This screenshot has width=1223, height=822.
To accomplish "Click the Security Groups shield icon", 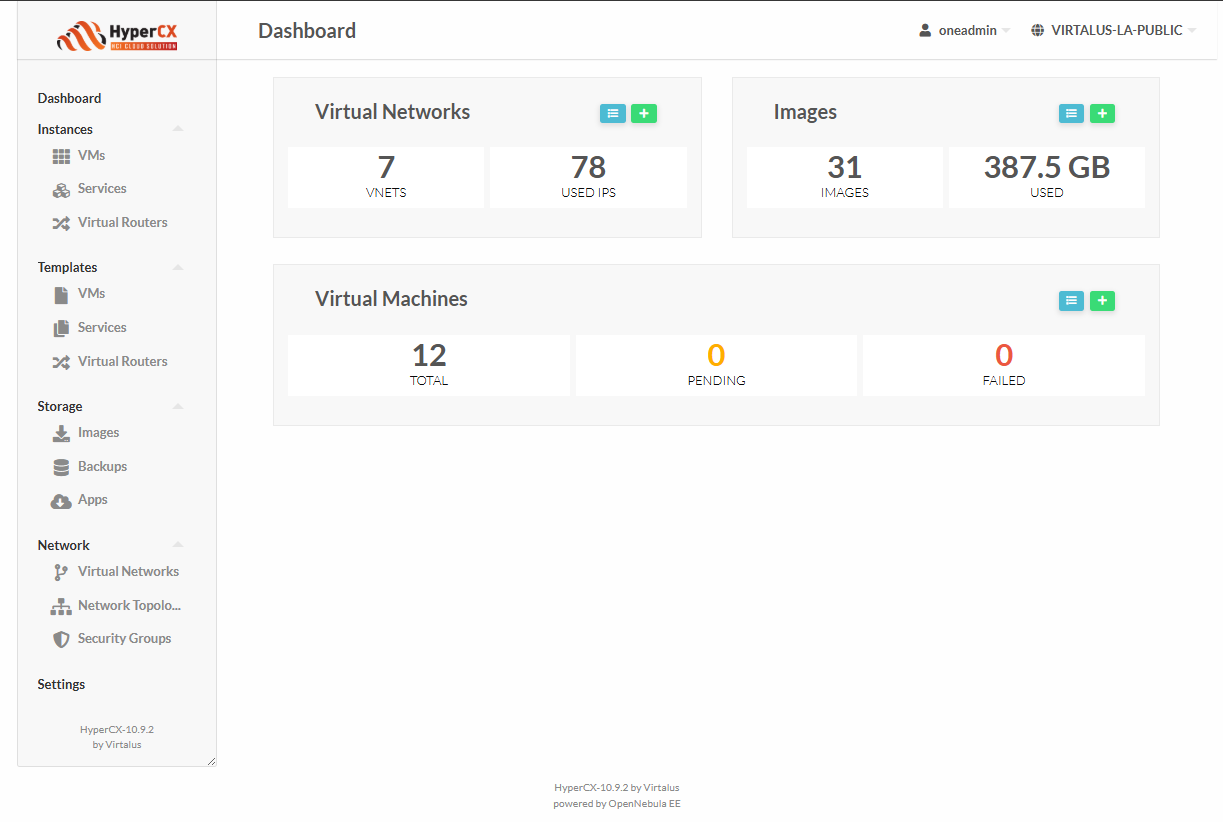I will (61, 639).
